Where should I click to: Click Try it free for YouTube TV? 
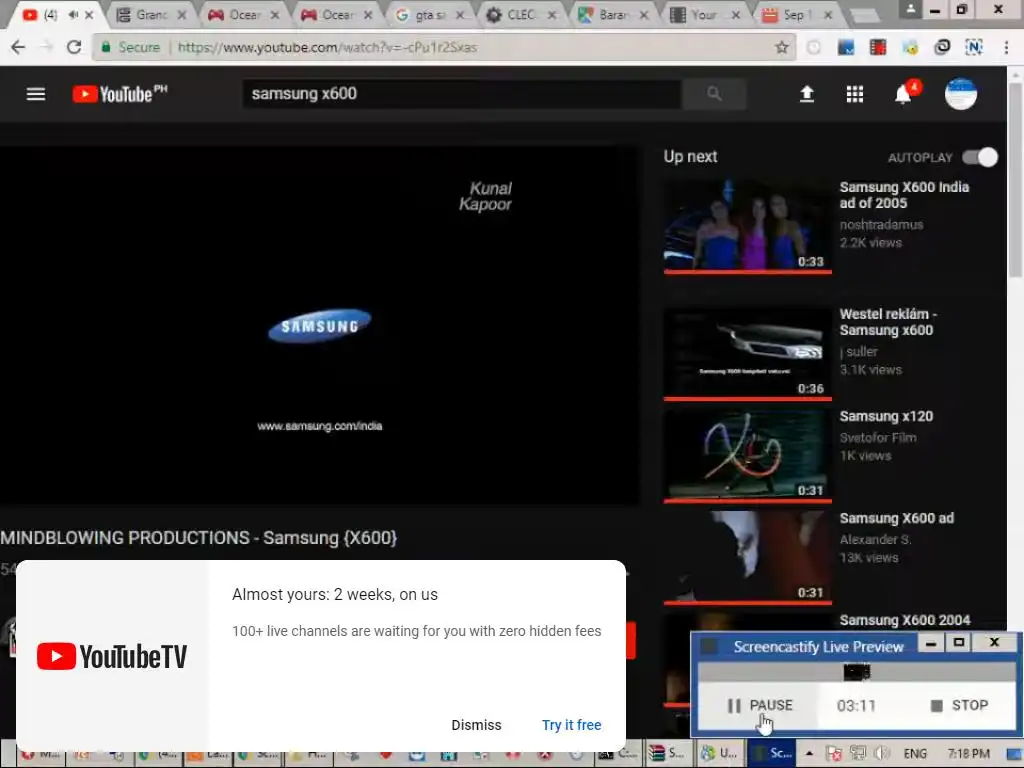coord(571,725)
